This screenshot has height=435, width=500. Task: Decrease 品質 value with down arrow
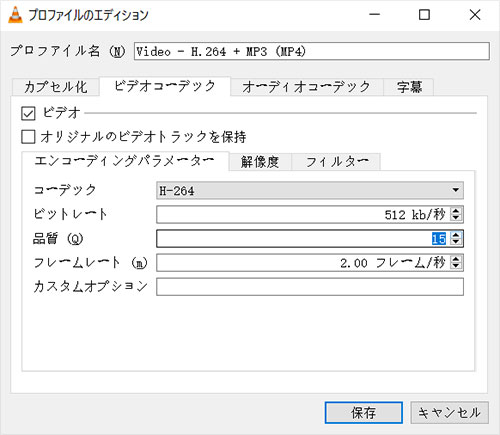(455, 242)
